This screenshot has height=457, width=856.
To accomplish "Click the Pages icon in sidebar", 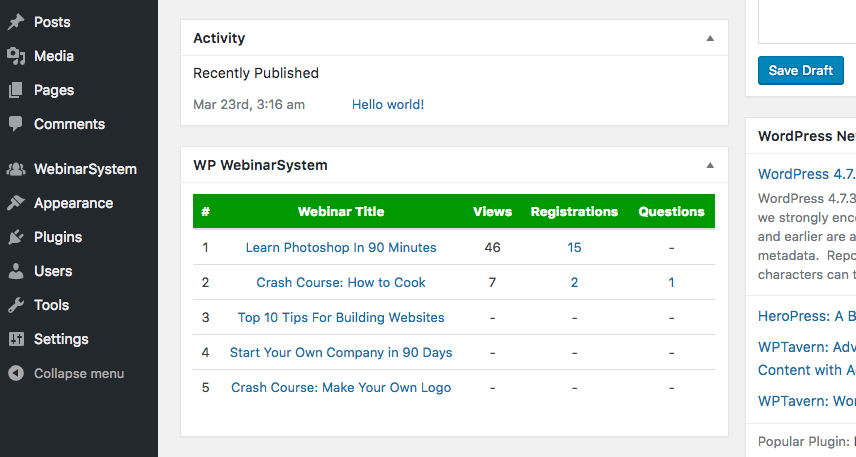I will (16, 90).
